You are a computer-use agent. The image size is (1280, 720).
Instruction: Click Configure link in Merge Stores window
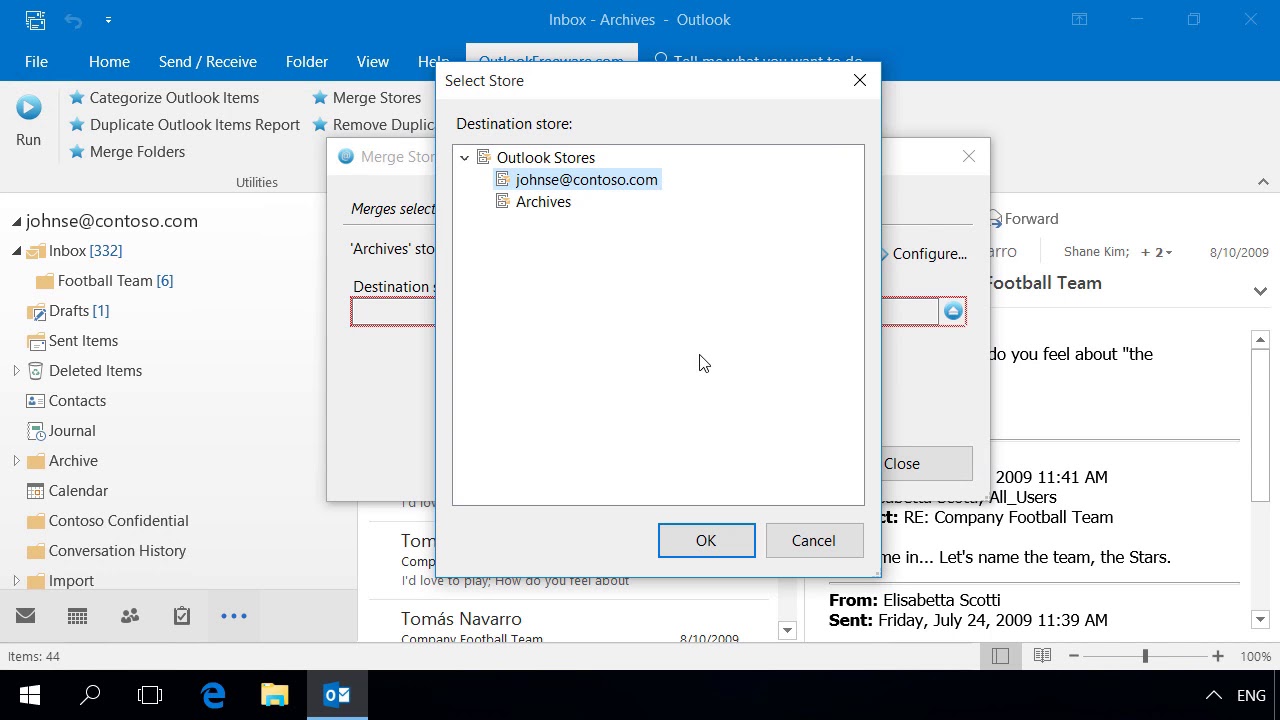click(x=930, y=254)
